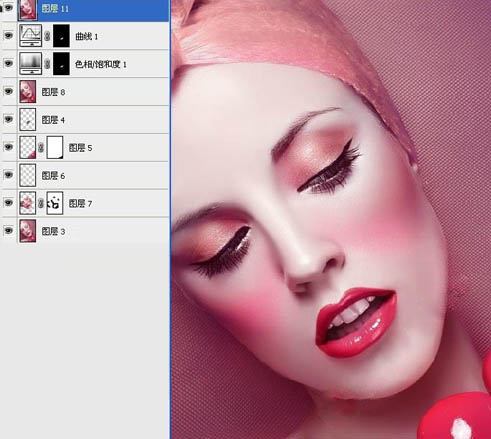491x439 pixels.
Task: Click the 图层 3 layer thumbnail
Action: coord(28,231)
